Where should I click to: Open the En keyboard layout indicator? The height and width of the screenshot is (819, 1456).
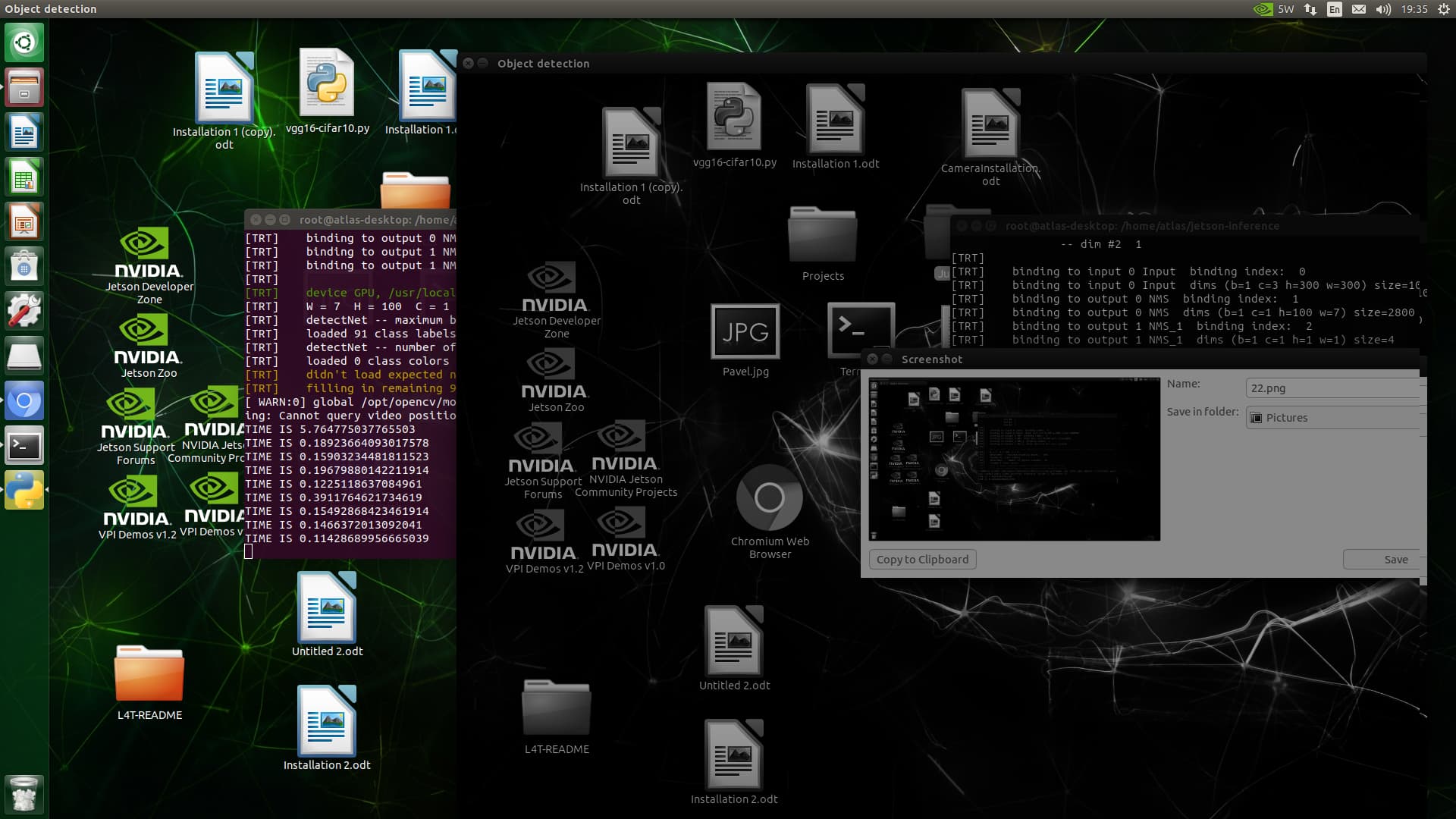coord(1335,9)
